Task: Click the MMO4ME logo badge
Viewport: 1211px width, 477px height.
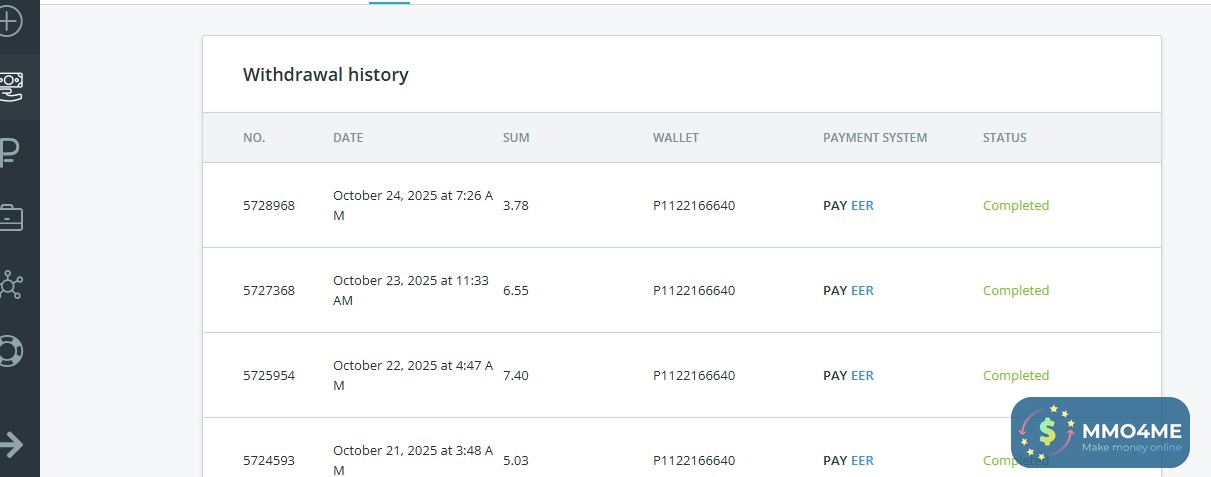Action: [x=1100, y=432]
